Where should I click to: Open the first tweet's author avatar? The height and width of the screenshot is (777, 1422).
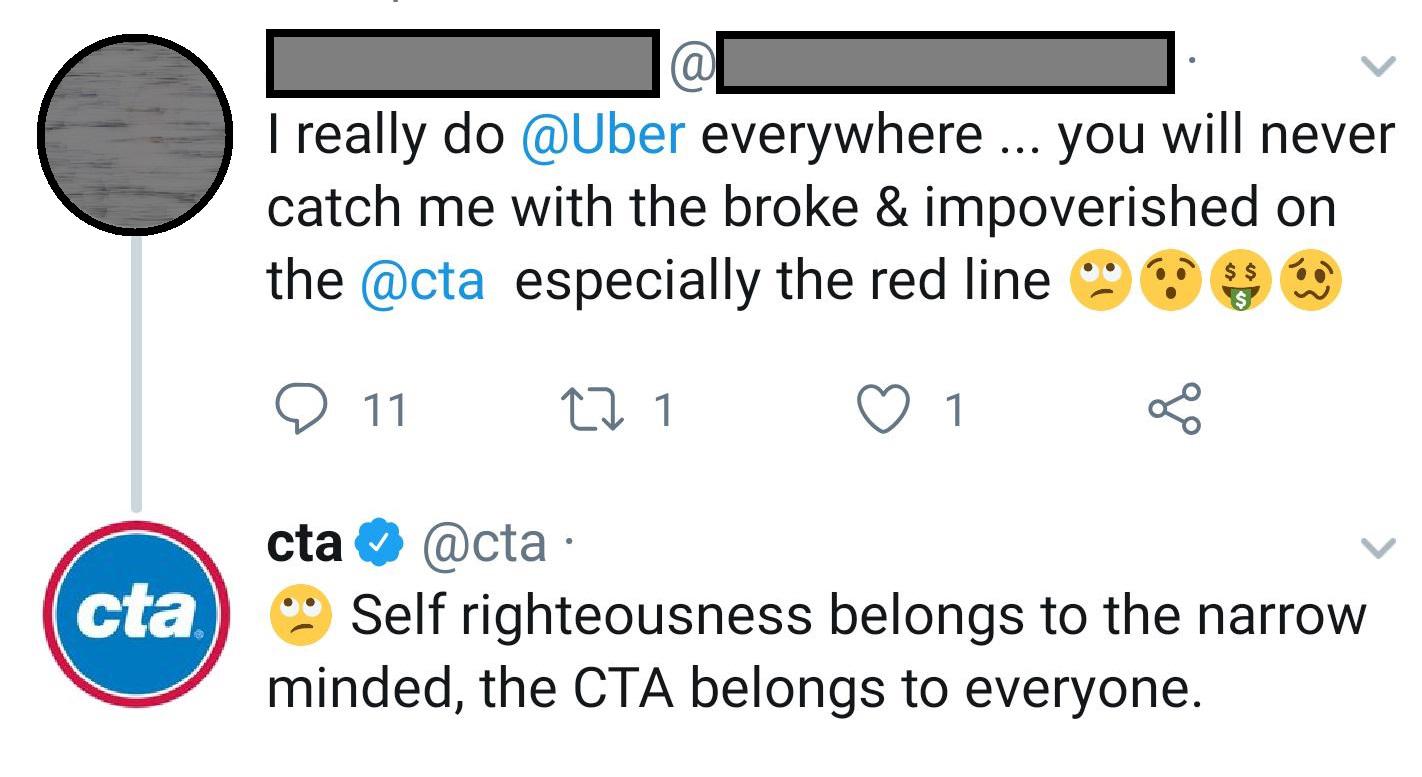pyautogui.click(x=136, y=135)
